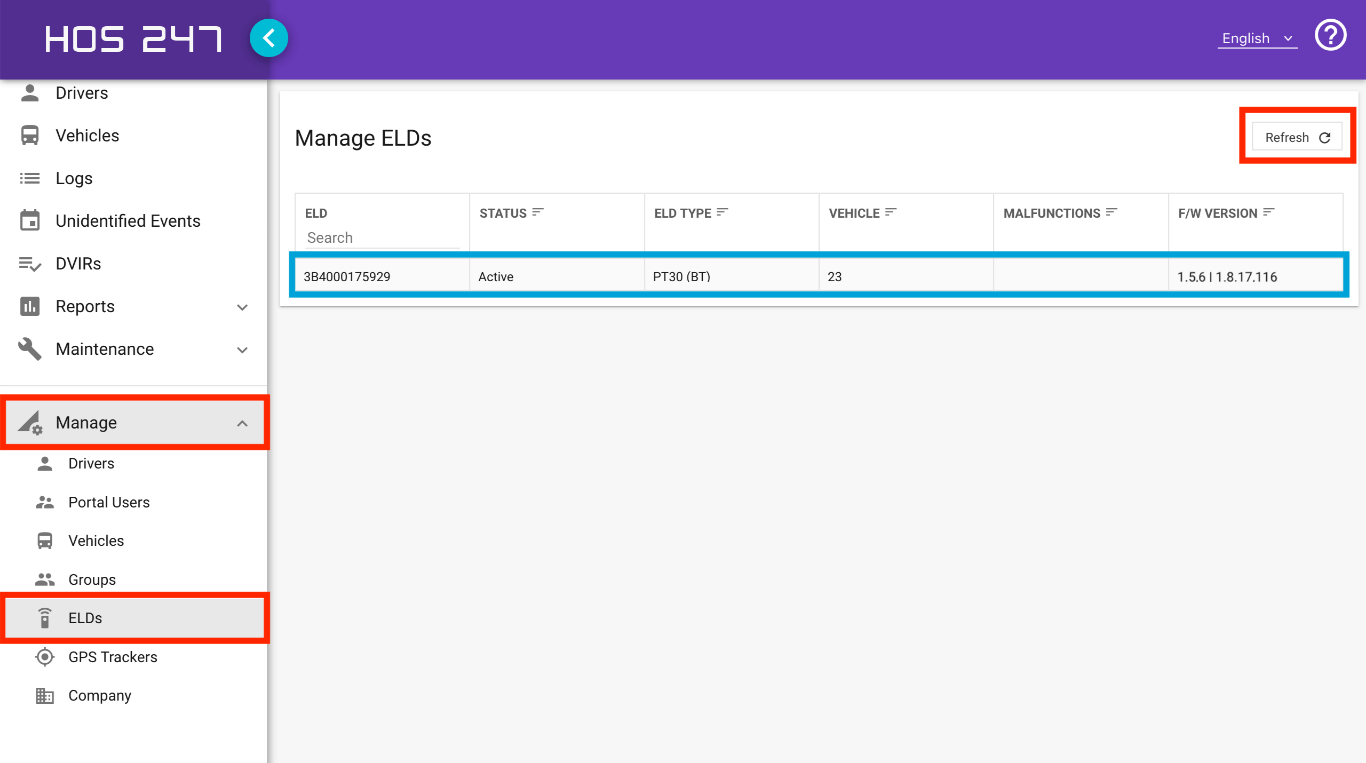Focus the ELD Search field
Screen dimensions: 1366x763
381,238
